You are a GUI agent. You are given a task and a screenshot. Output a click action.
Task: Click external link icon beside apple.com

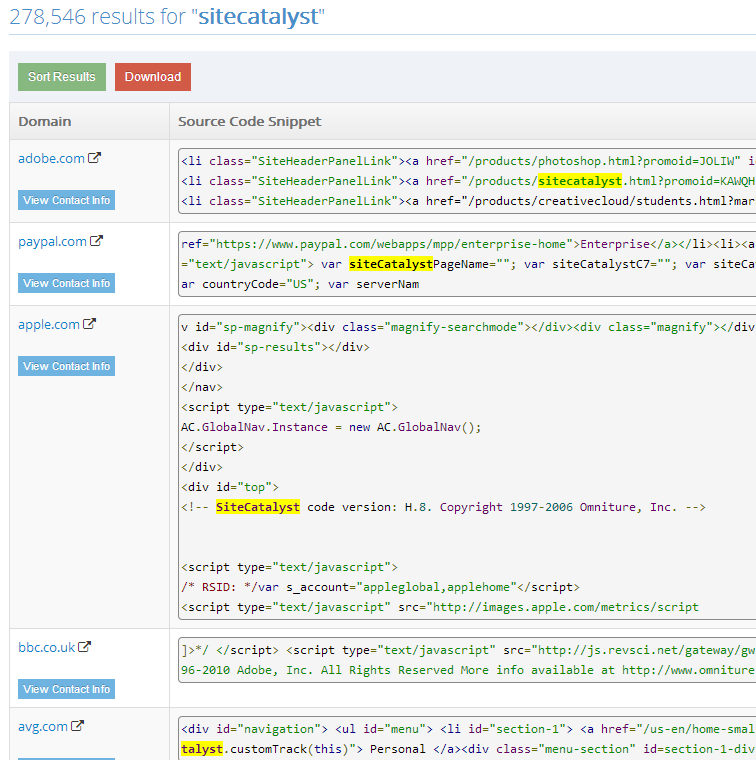90,324
